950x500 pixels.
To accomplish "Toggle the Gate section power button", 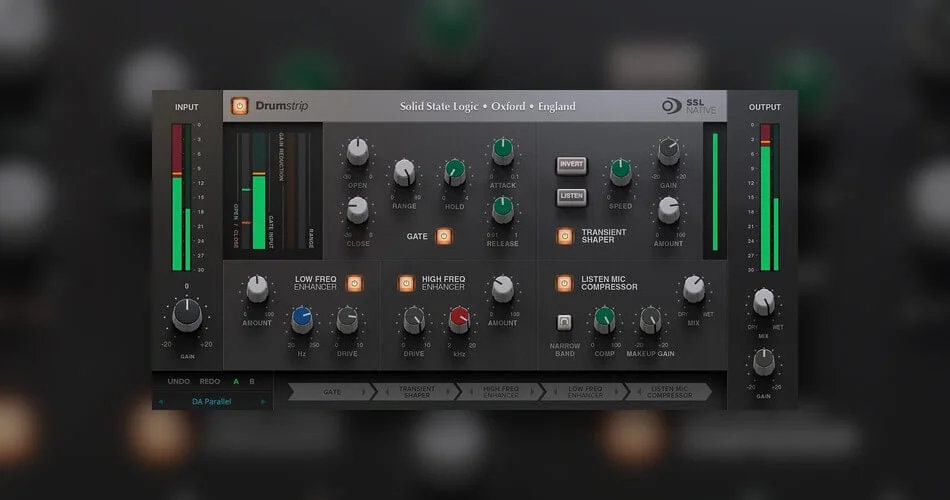I will coord(444,236).
